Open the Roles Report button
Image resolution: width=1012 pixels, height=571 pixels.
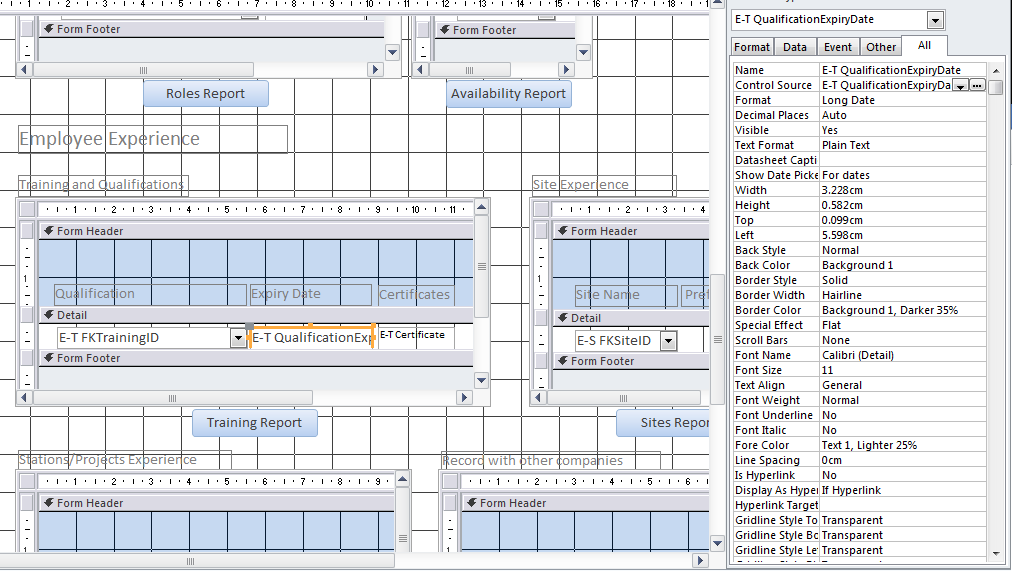coord(205,94)
